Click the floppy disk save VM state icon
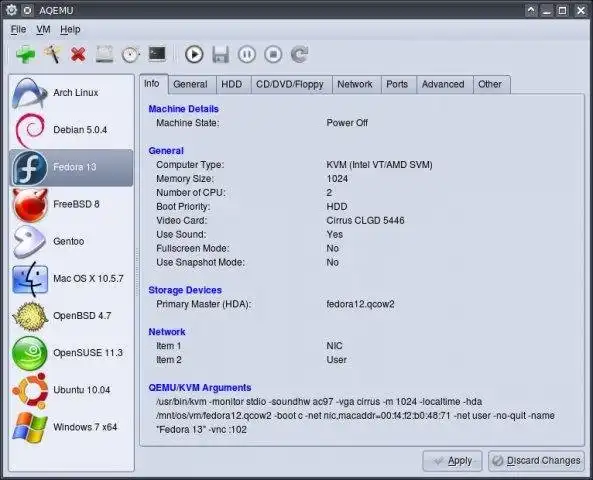593x480 pixels. click(x=220, y=54)
